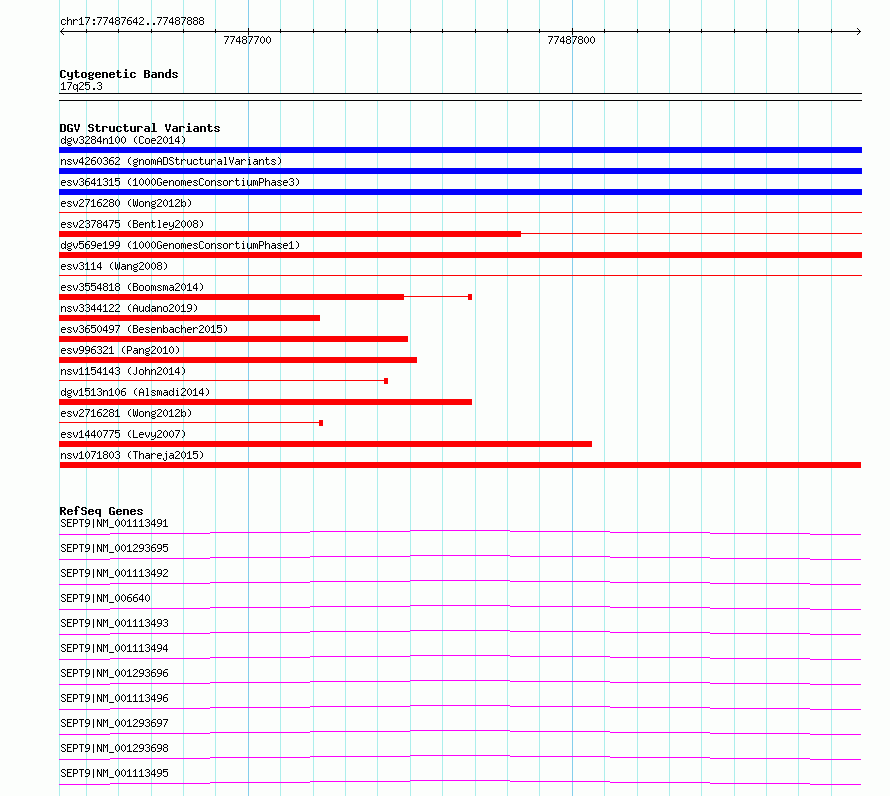This screenshot has height=796, width=890.
Task: Click the Cytogenetic Bands track title
Action: 119,74
